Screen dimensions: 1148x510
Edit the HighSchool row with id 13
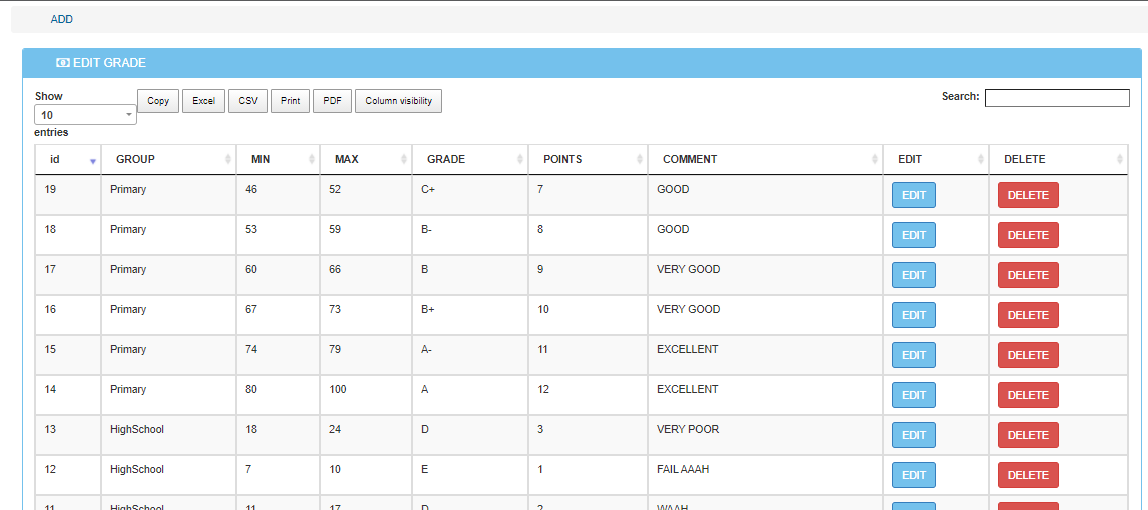coord(913,435)
